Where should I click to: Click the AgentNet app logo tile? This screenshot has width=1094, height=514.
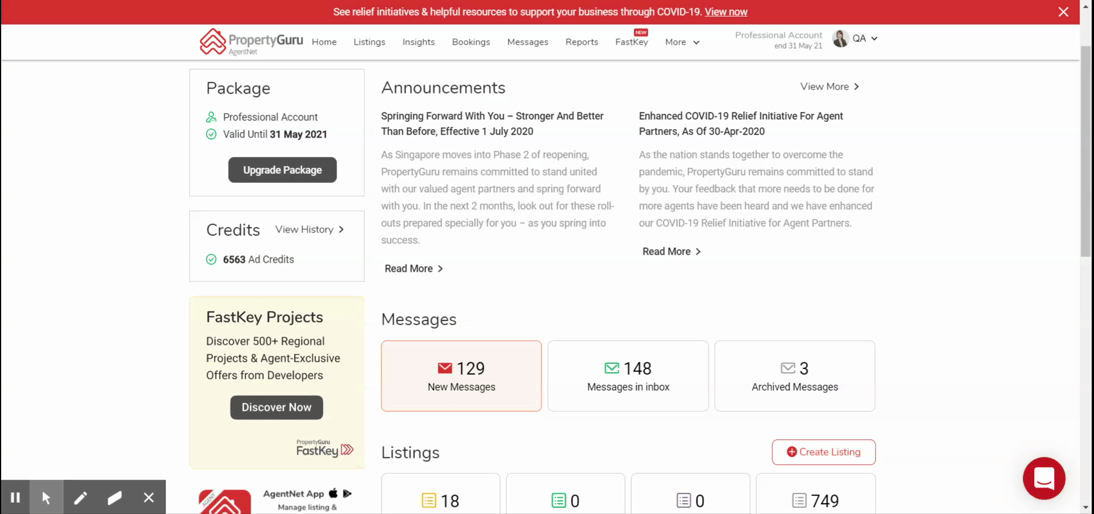pyautogui.click(x=225, y=501)
